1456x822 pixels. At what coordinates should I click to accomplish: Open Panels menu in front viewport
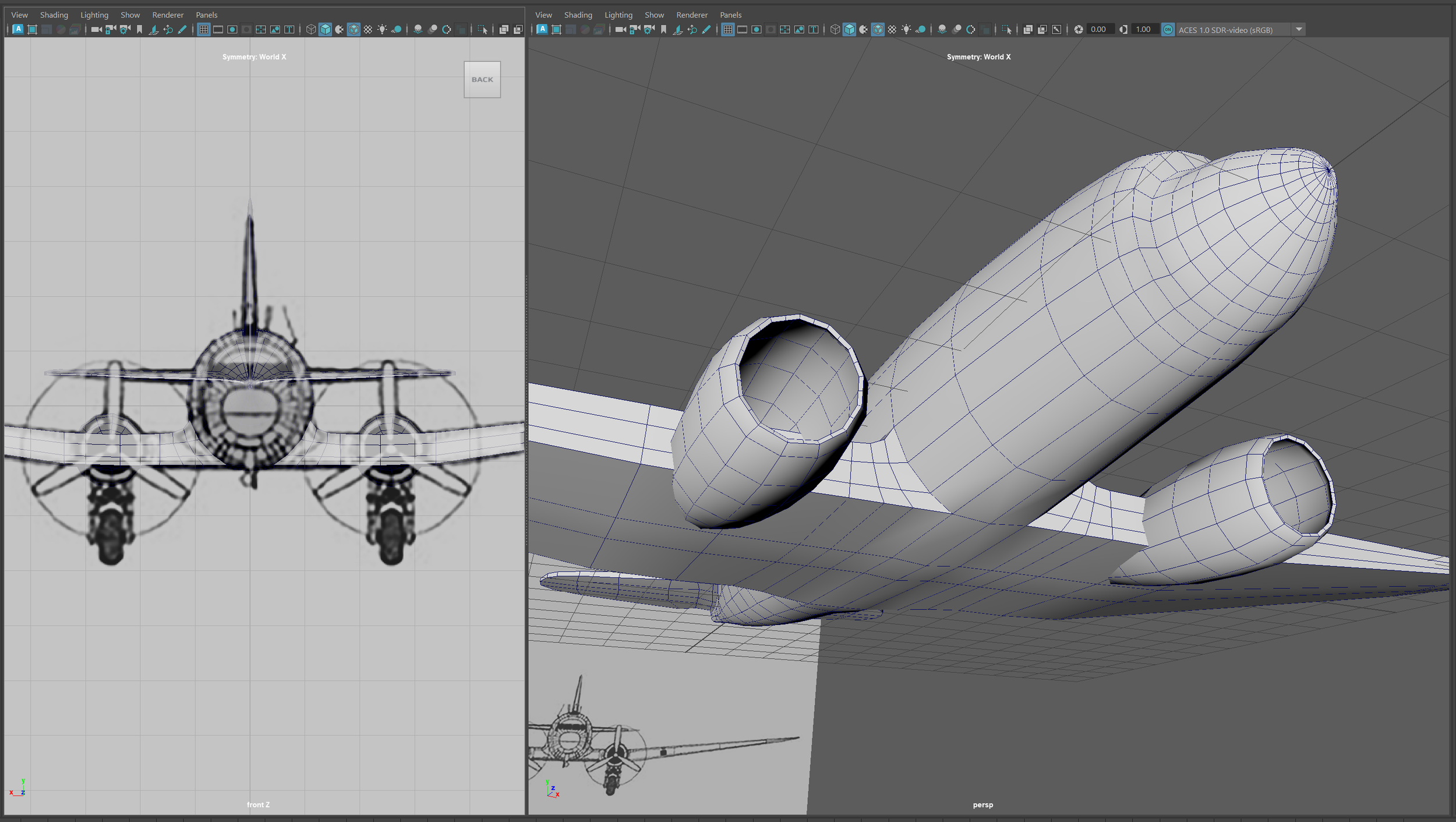pos(206,15)
